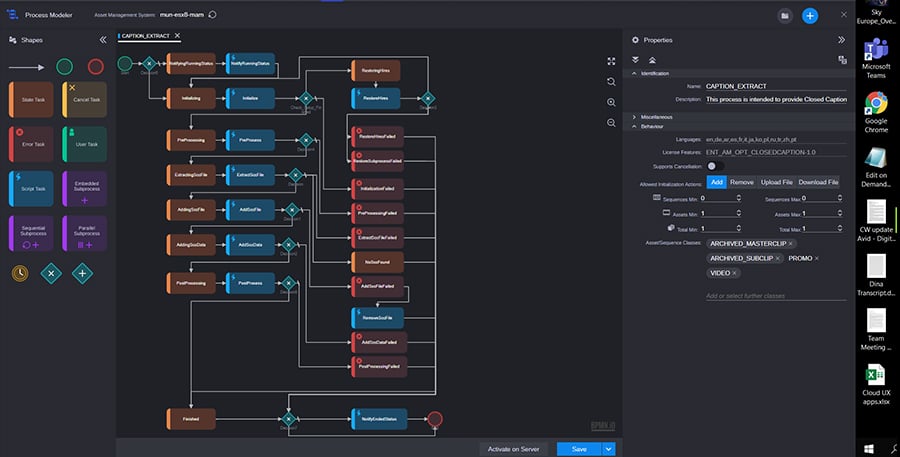
Task: Close the CAPTION_EXTRACT tab
Action: click(177, 36)
